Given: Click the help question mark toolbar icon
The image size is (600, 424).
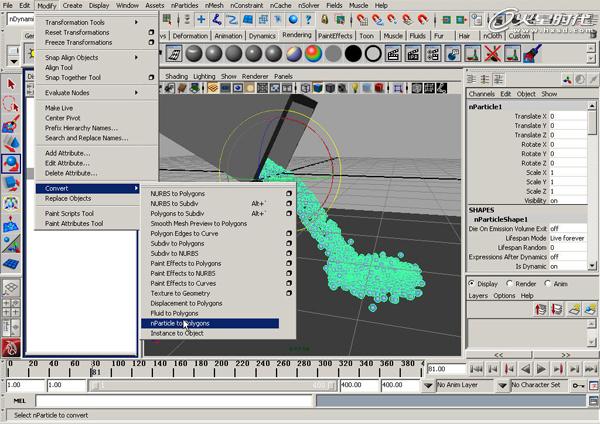Looking at the screenshot, I should 308,19.
